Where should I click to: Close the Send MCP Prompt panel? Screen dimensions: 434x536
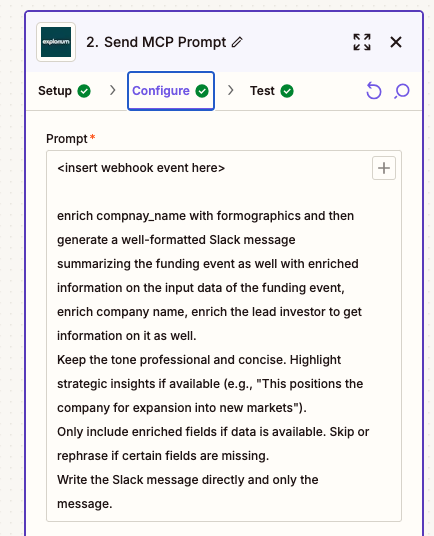(396, 42)
